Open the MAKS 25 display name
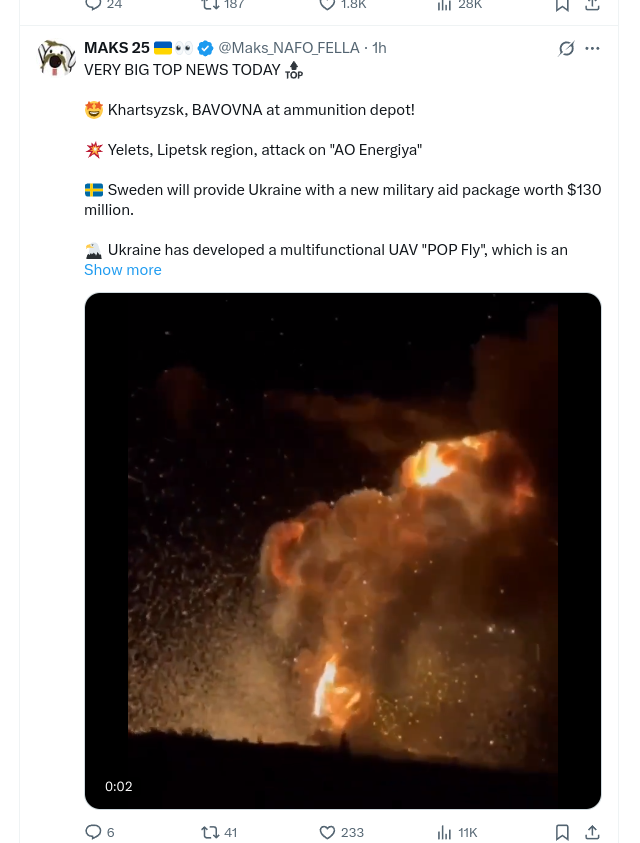Image resolution: width=640 pixels, height=843 pixels. click(x=117, y=48)
